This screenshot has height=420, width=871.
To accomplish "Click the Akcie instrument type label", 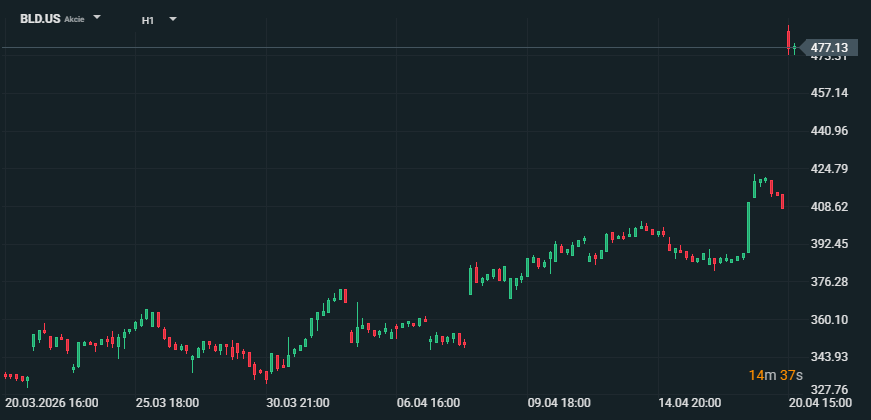I will click(75, 20).
